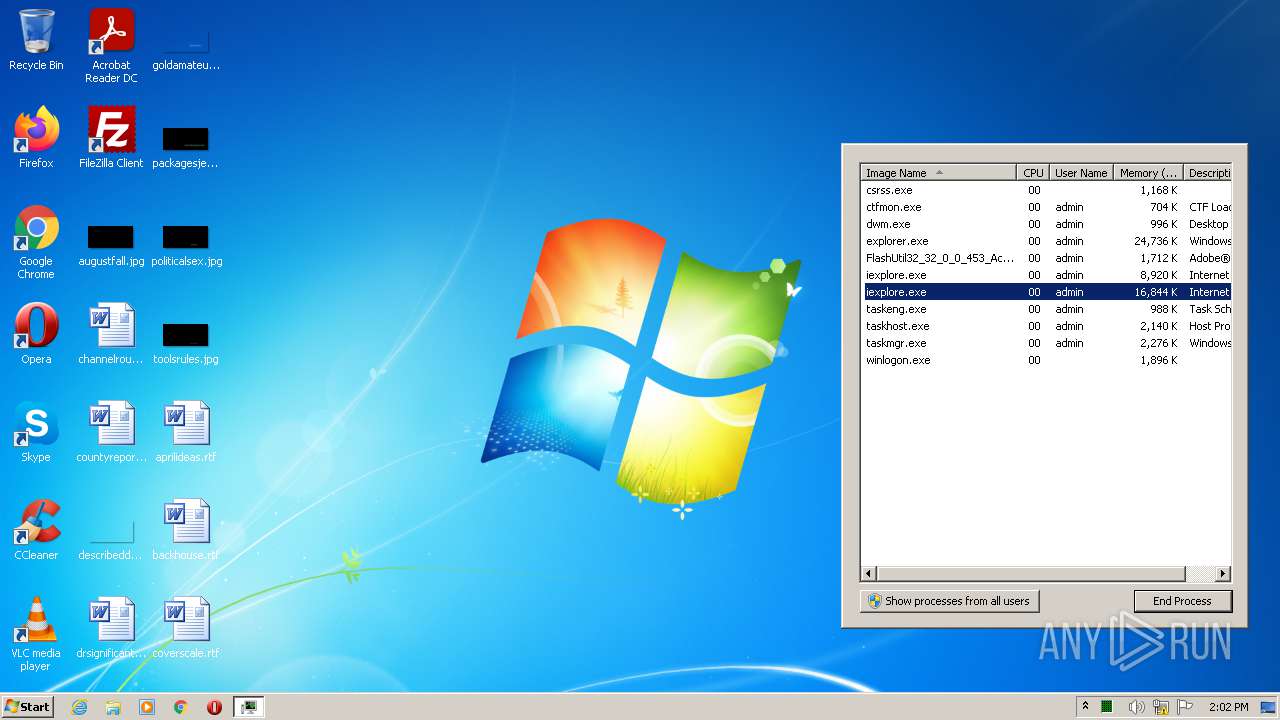Open the Action Center flag icon

(x=1185, y=707)
